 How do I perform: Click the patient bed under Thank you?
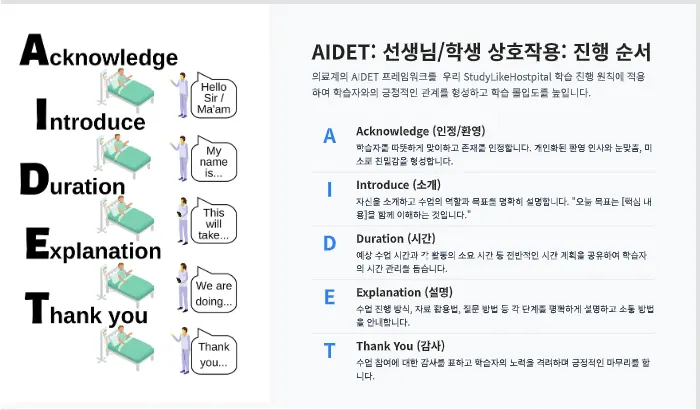(x=126, y=347)
